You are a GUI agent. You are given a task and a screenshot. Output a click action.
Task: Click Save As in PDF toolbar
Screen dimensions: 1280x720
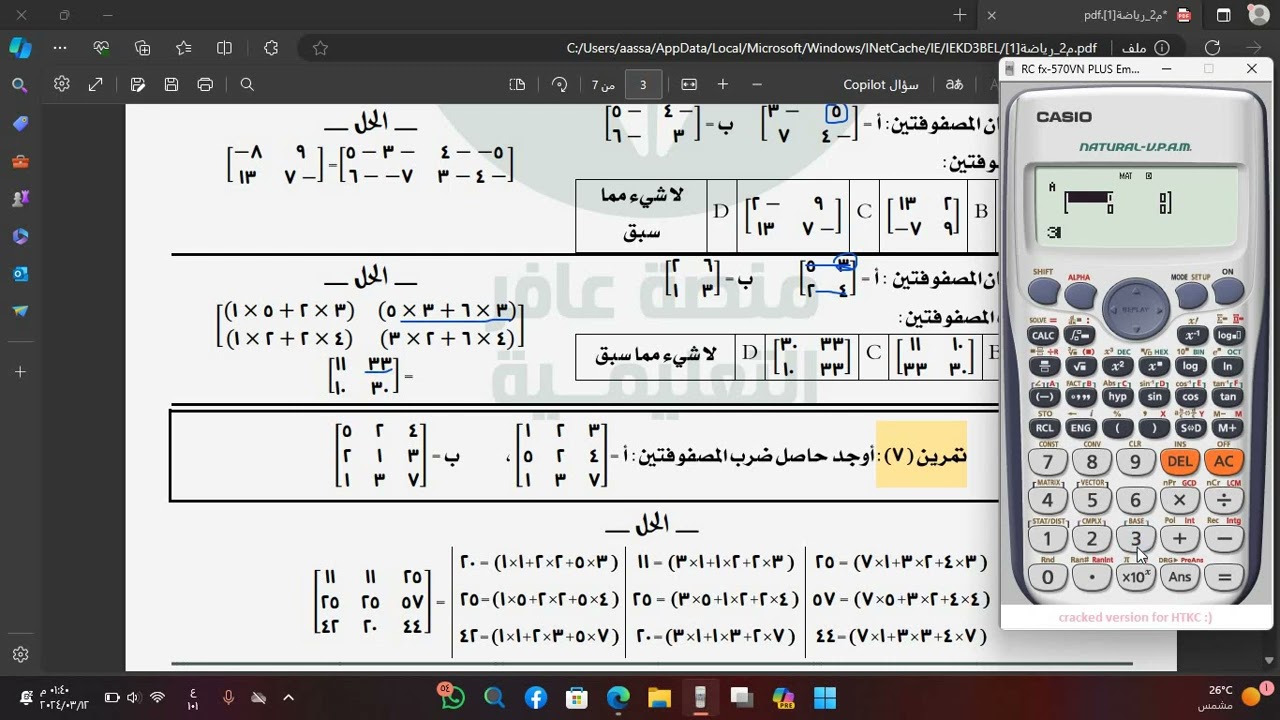click(x=138, y=85)
